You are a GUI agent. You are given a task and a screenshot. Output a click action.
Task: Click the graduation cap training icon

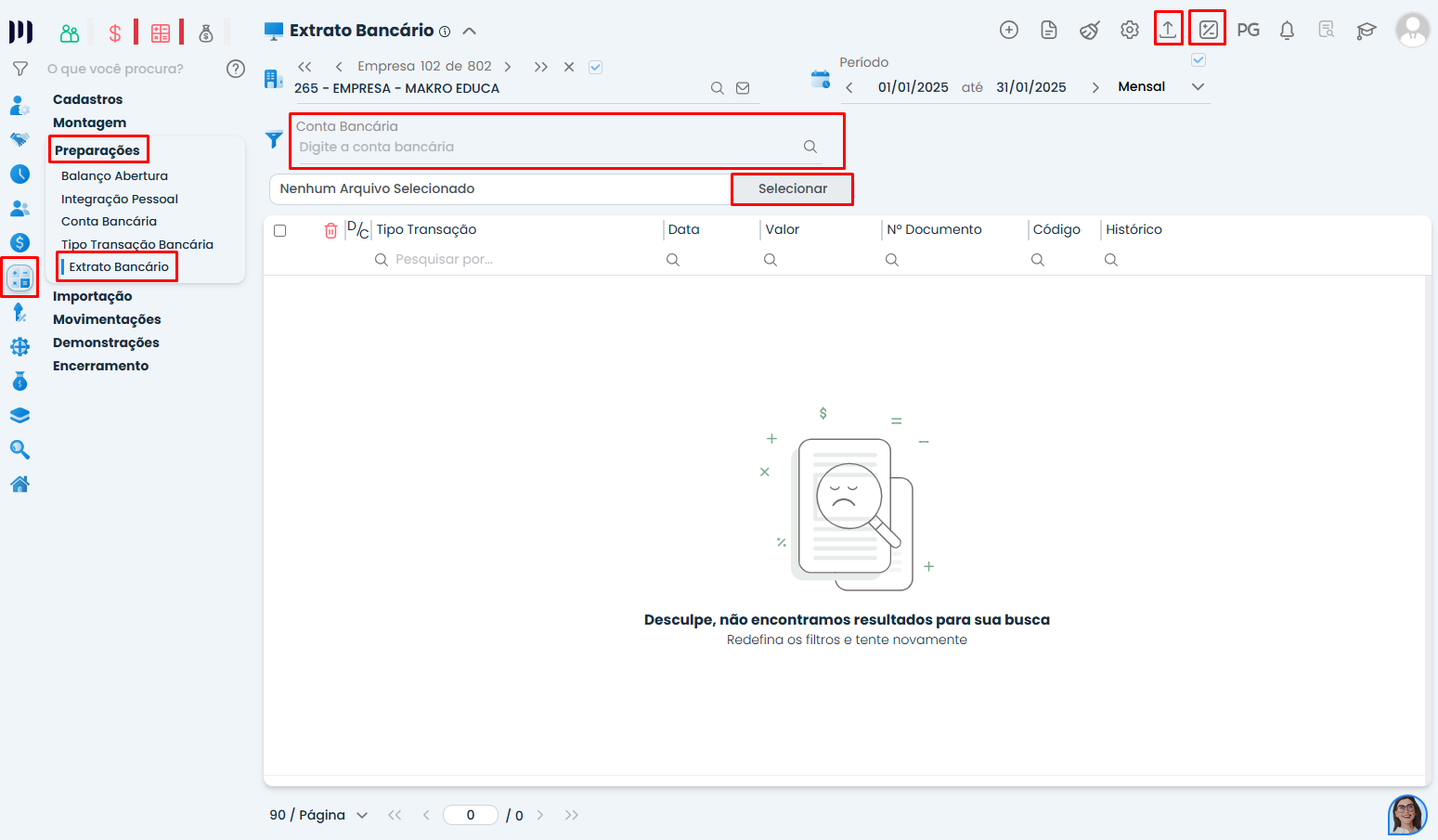(1366, 31)
